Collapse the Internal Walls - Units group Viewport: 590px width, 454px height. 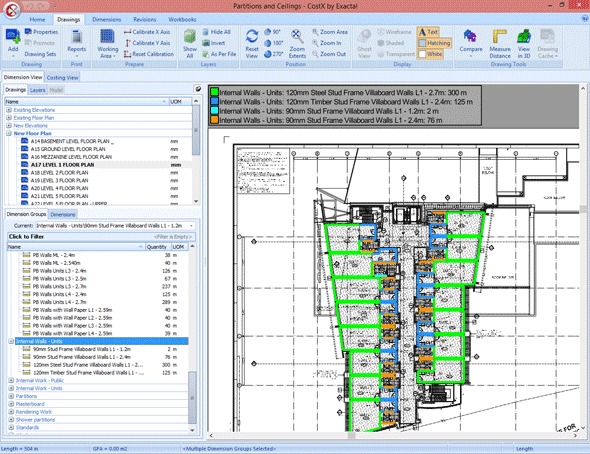click(x=11, y=341)
